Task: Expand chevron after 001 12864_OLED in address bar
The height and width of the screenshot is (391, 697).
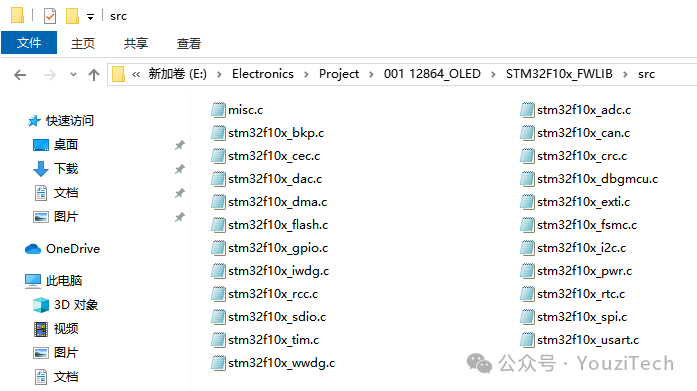Action: (x=493, y=74)
